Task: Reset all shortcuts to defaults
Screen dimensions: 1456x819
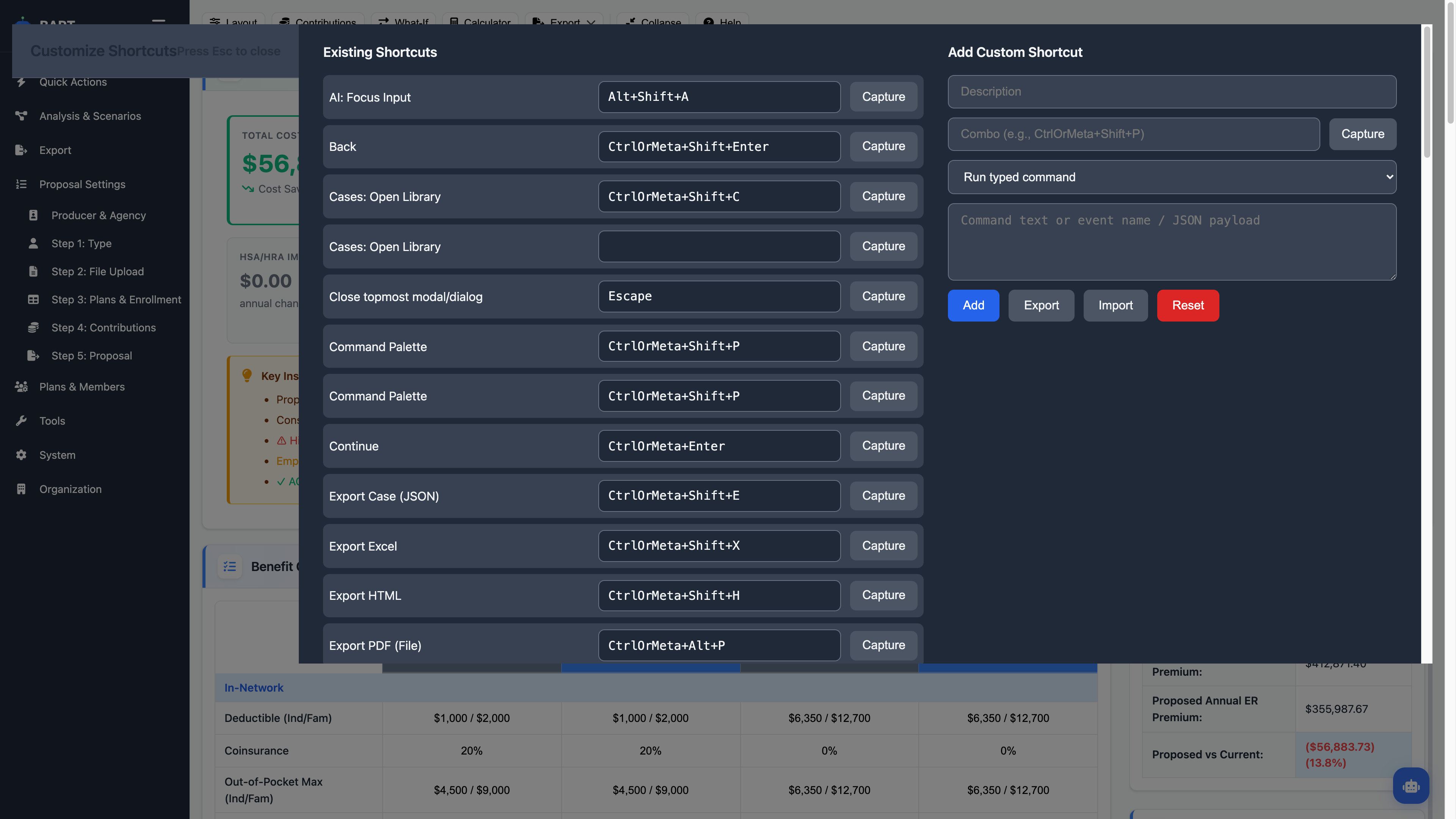Action: coord(1188,305)
